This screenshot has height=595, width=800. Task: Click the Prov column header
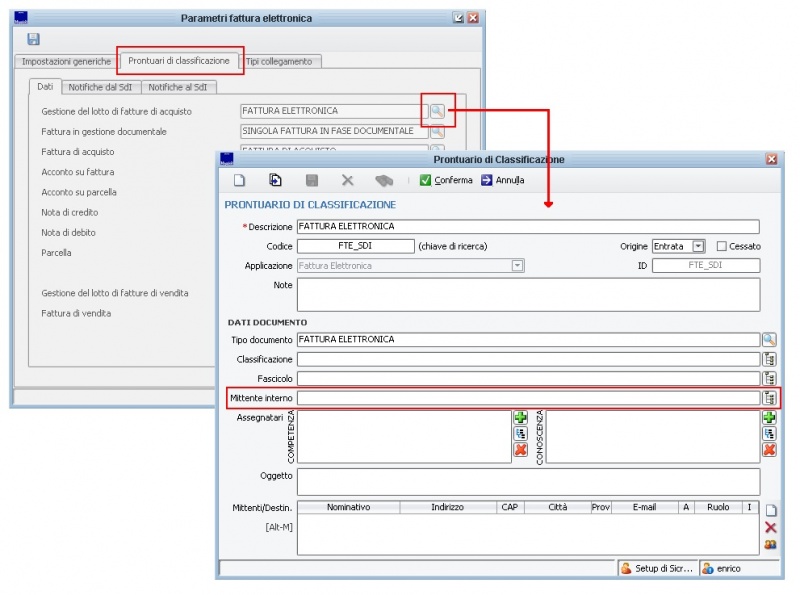click(x=601, y=507)
